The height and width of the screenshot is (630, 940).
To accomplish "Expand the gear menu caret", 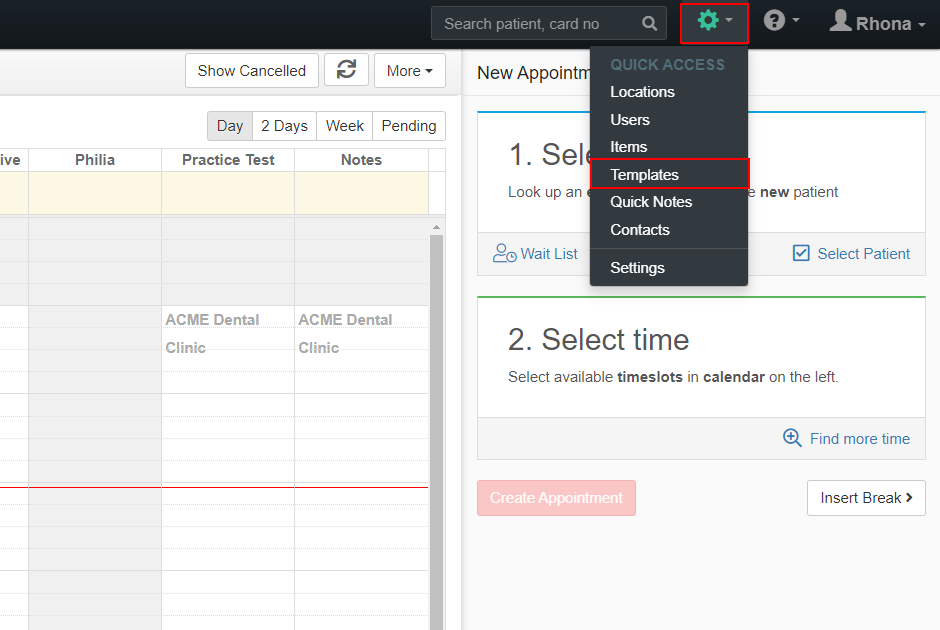I will [x=729, y=20].
